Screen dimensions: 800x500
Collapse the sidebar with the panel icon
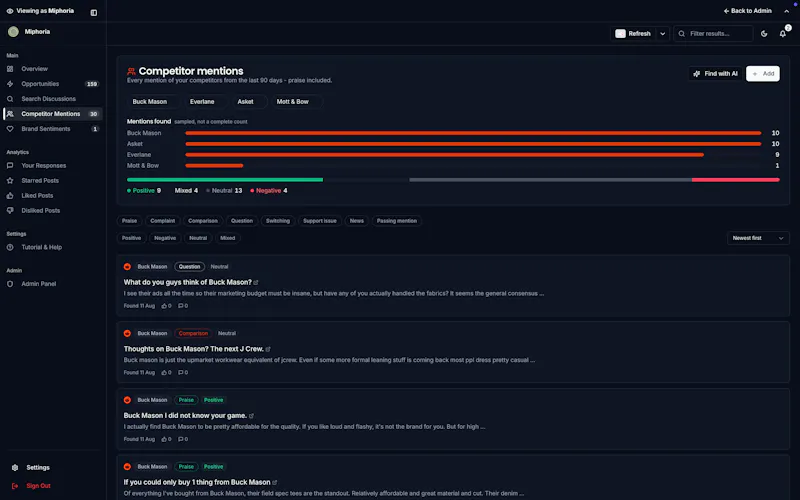[94, 13]
